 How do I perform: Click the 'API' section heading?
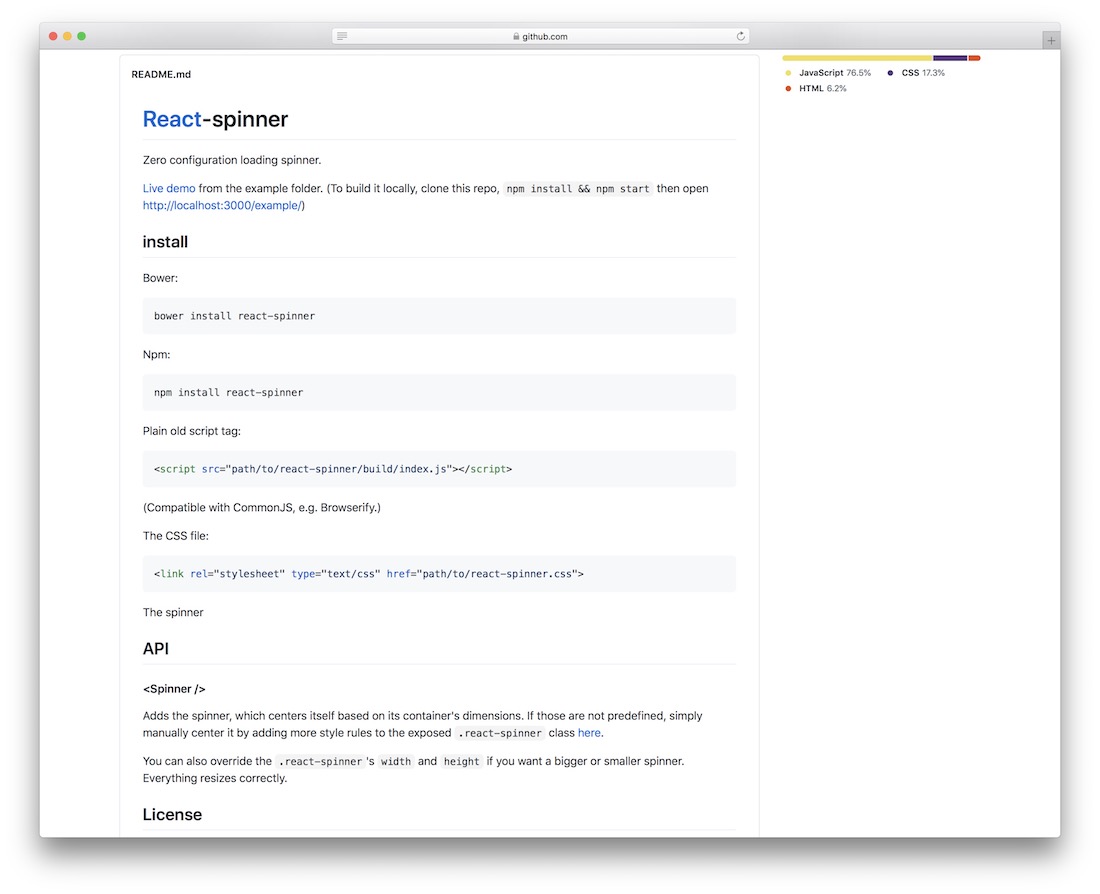[x=156, y=649]
